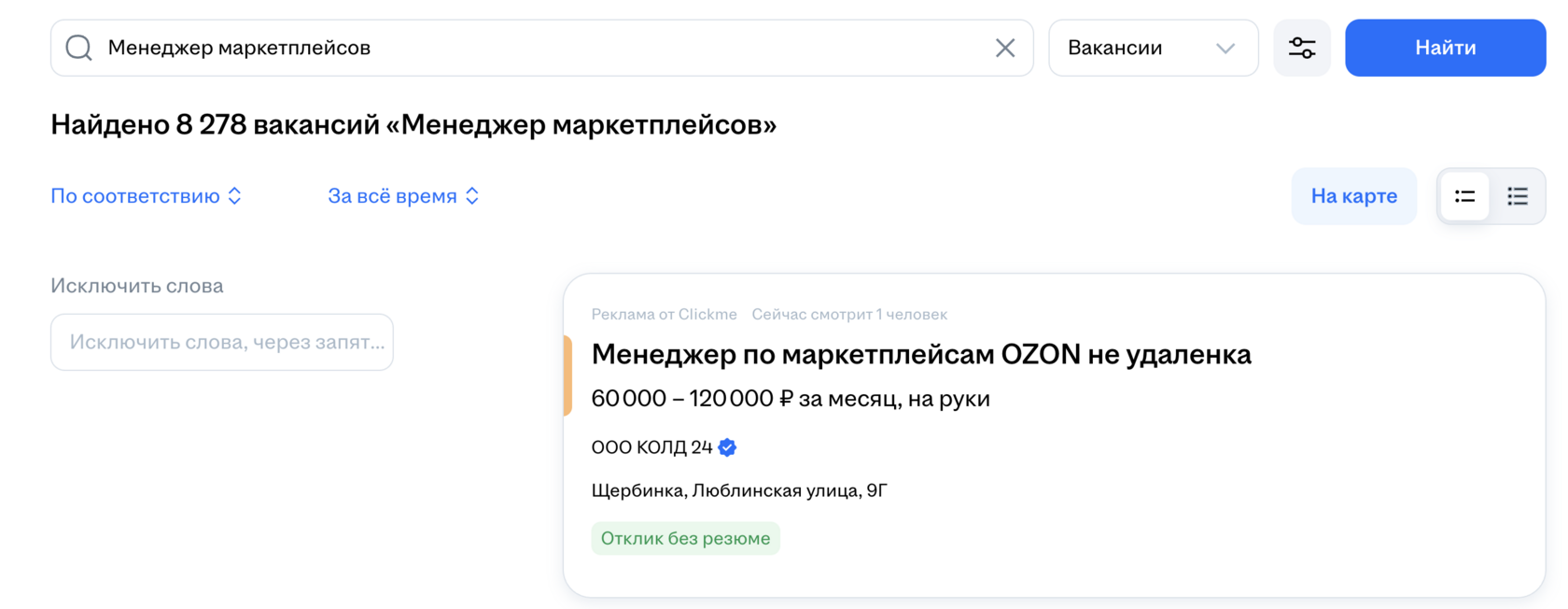Clear the search query with X icon
Image resolution: width=1568 pixels, height=609 pixels.
coord(1004,48)
